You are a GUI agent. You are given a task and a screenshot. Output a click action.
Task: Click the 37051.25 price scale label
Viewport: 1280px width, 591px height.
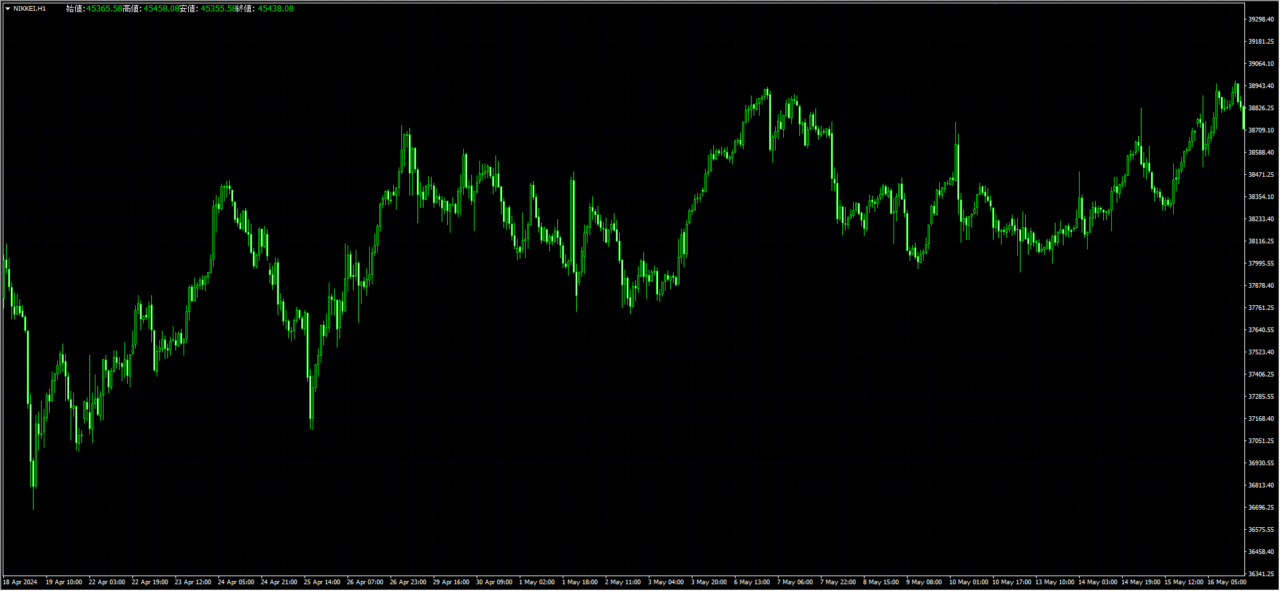(1261, 440)
